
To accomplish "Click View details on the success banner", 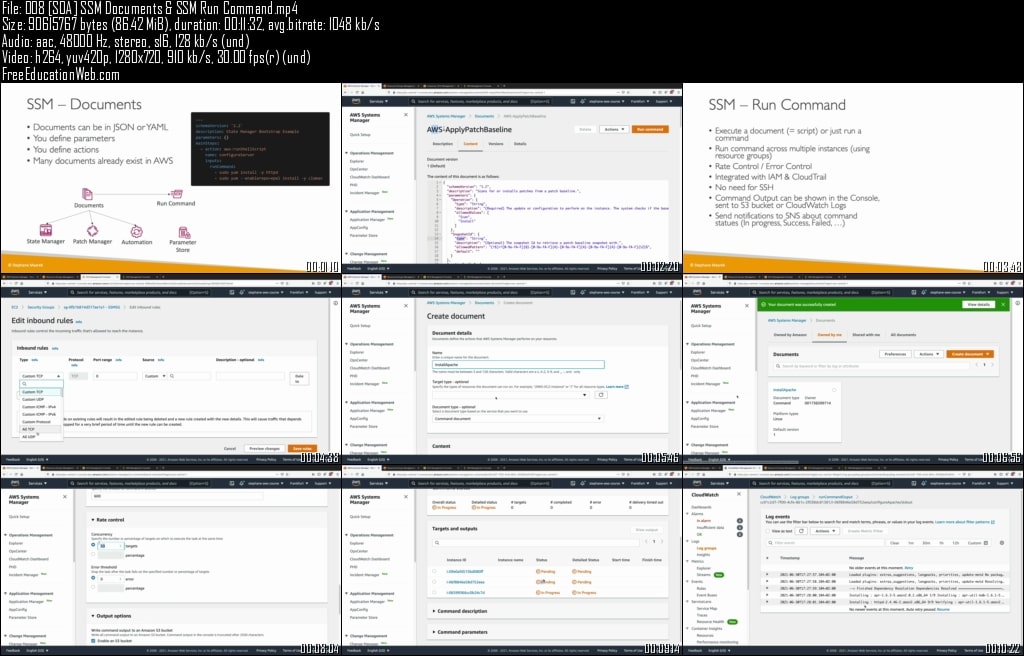I will (x=978, y=304).
